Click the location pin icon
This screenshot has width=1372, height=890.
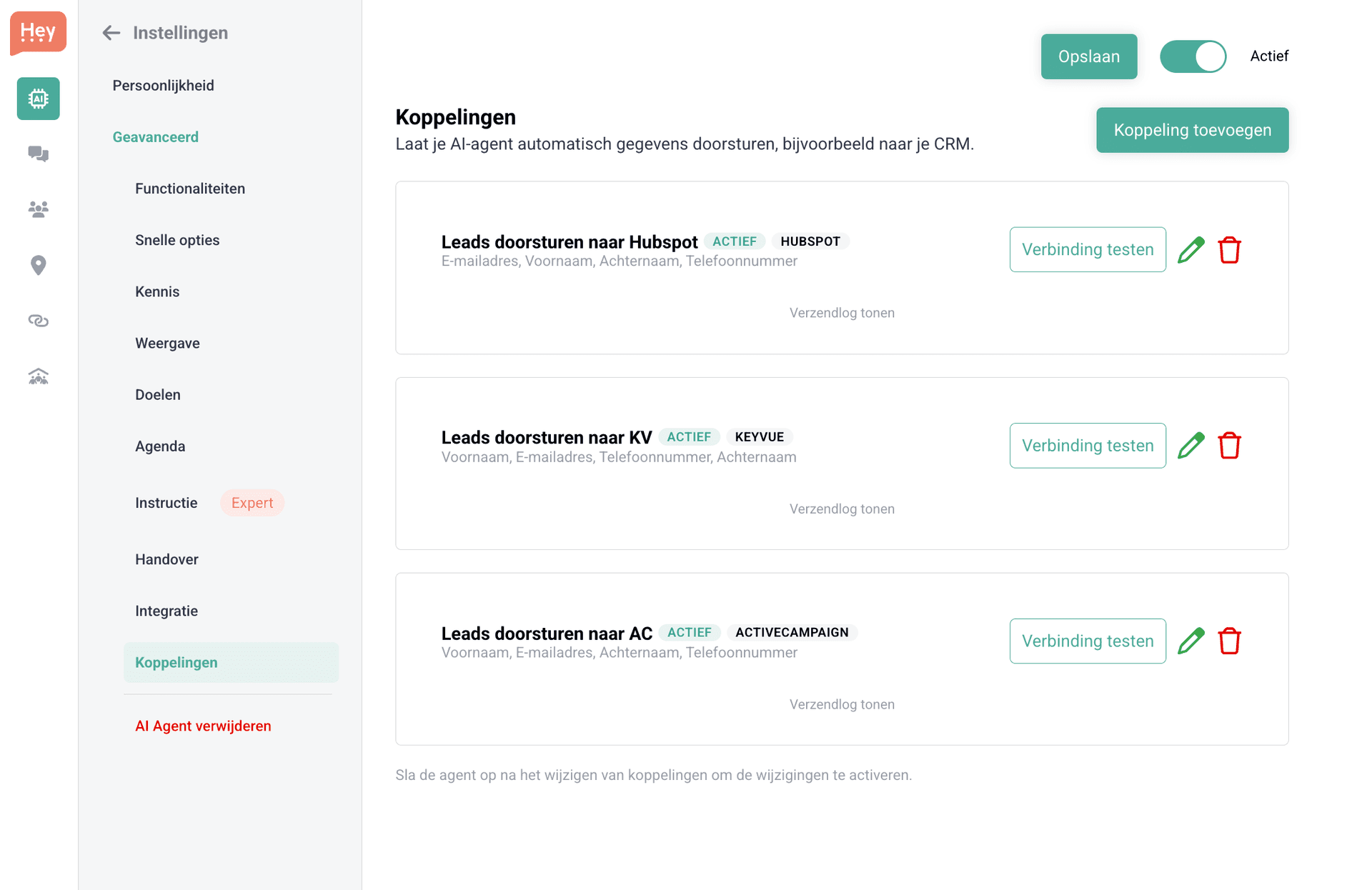(x=37, y=265)
